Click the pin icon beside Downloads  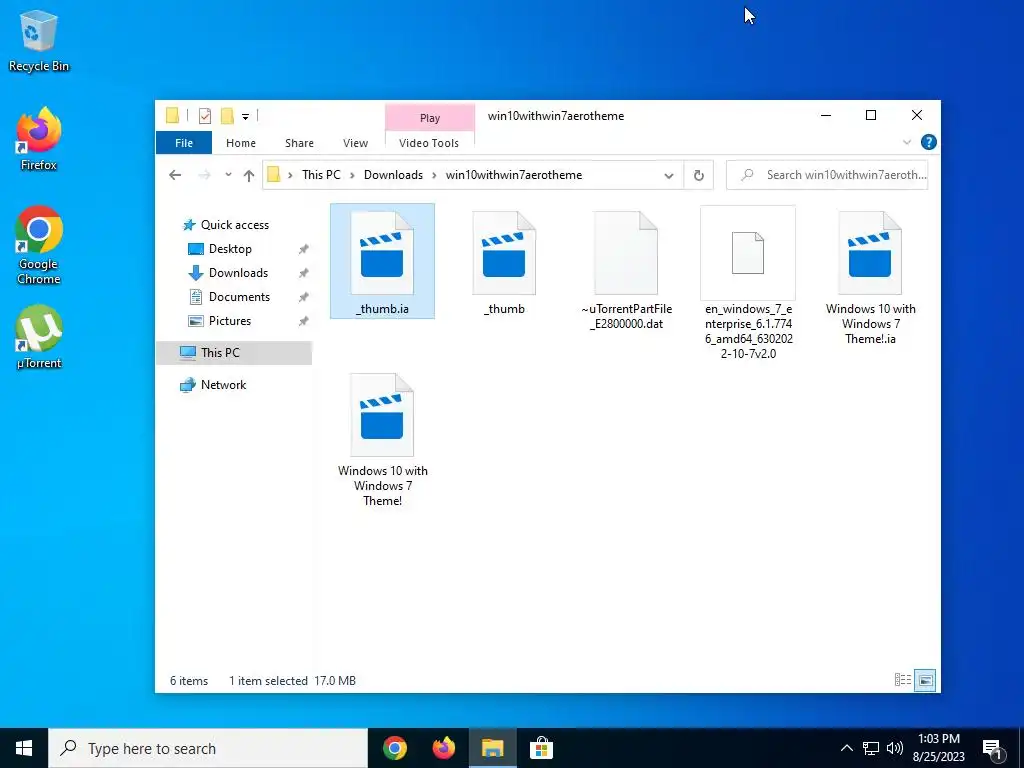[303, 273]
